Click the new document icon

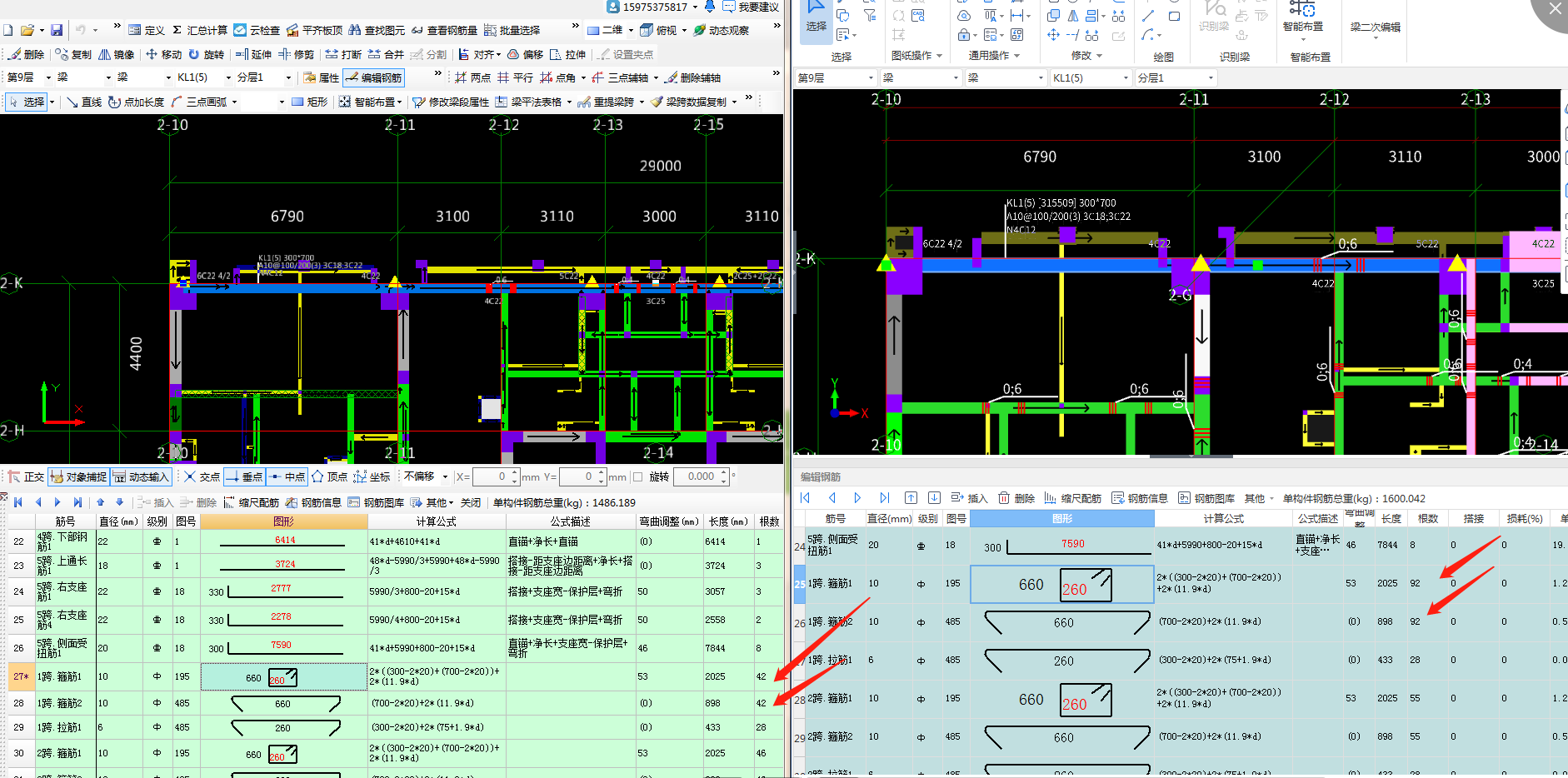pyautogui.click(x=7, y=30)
